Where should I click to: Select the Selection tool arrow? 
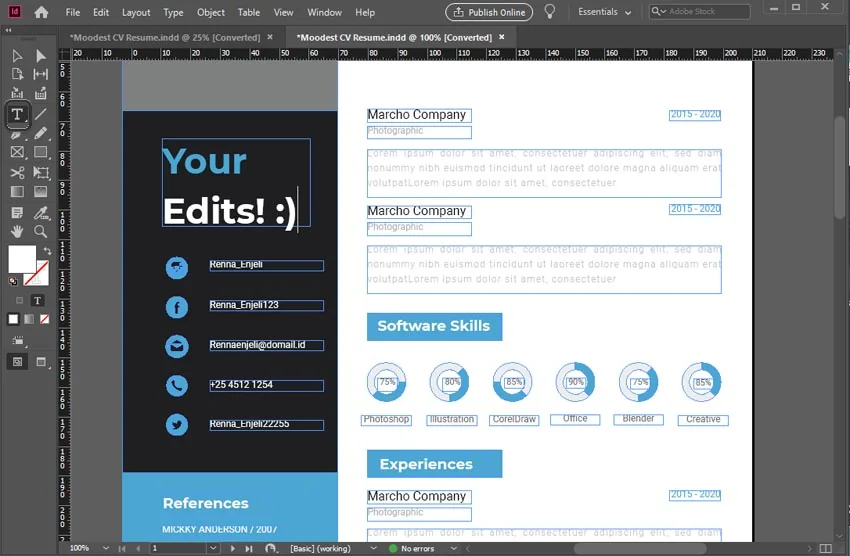(17, 56)
